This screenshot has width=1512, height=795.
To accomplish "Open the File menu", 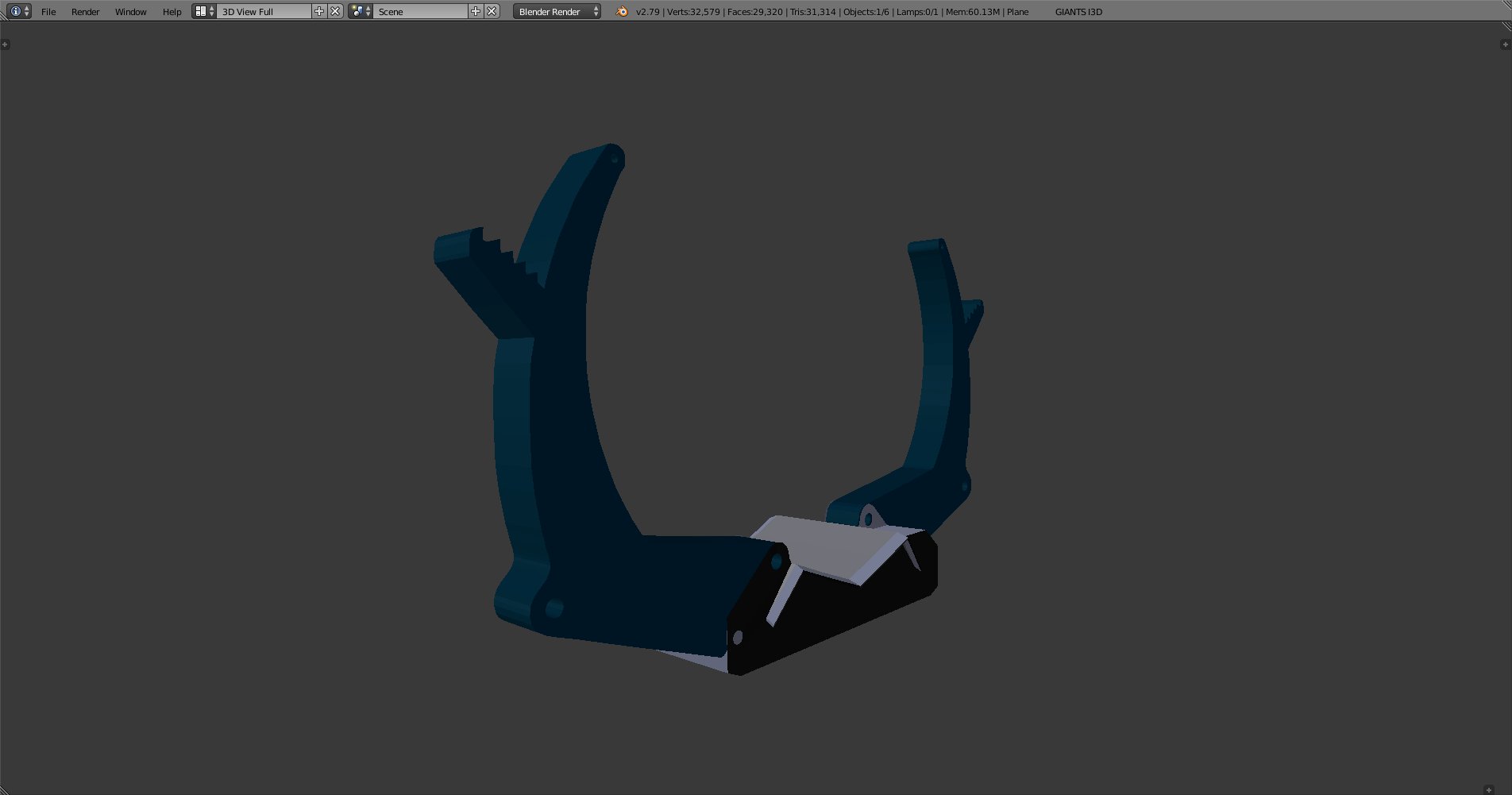I will pyautogui.click(x=48, y=12).
